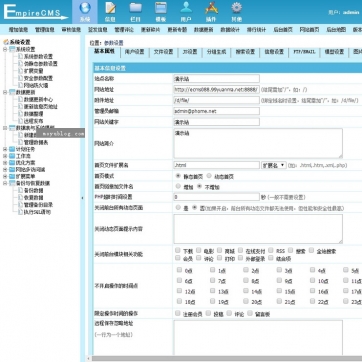Select 是 radio to close dynamic pages
The height and width of the screenshot is (362, 362).
(x=178, y=208)
